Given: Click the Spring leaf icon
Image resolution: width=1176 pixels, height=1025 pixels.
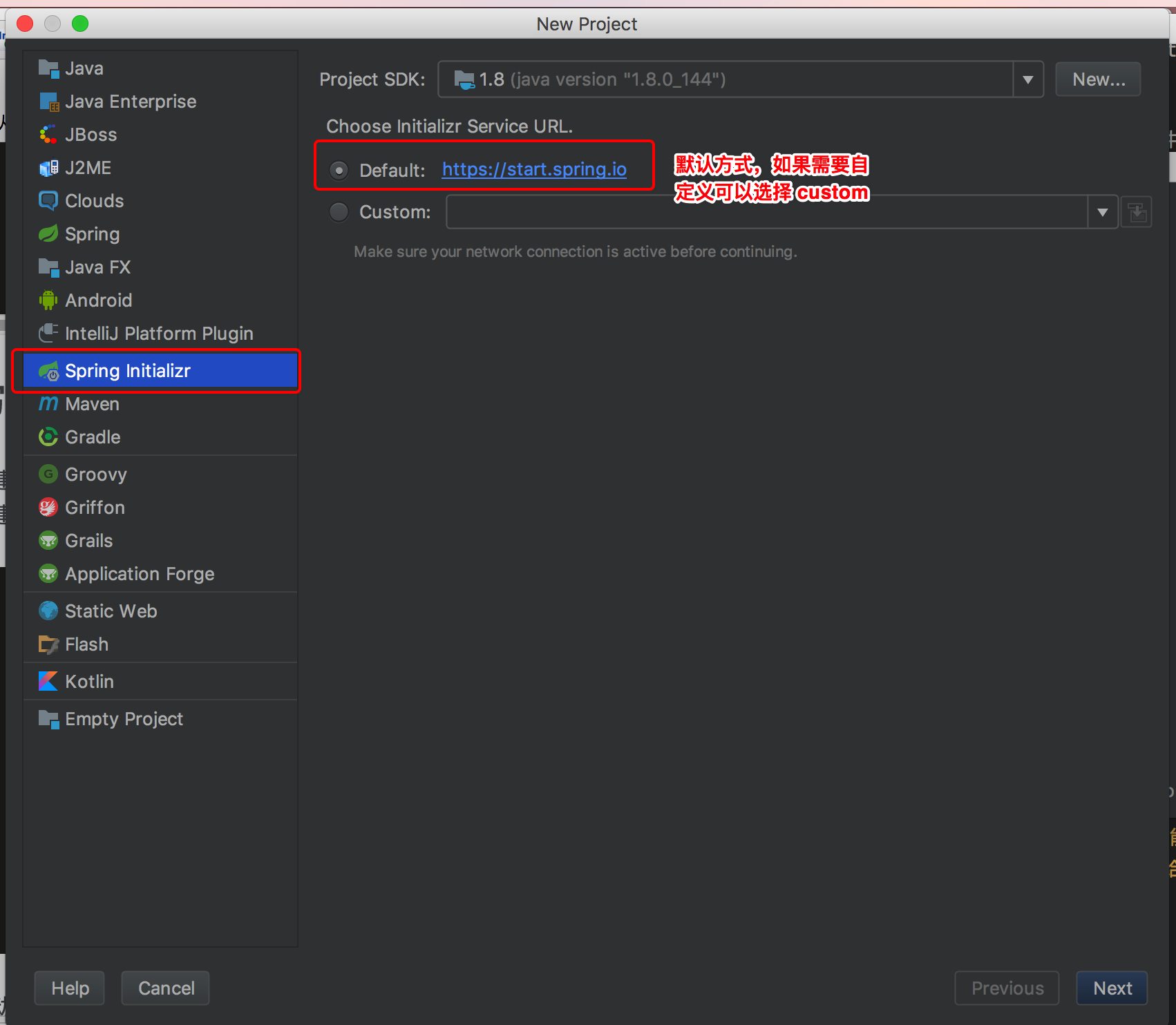Looking at the screenshot, I should pyautogui.click(x=48, y=234).
